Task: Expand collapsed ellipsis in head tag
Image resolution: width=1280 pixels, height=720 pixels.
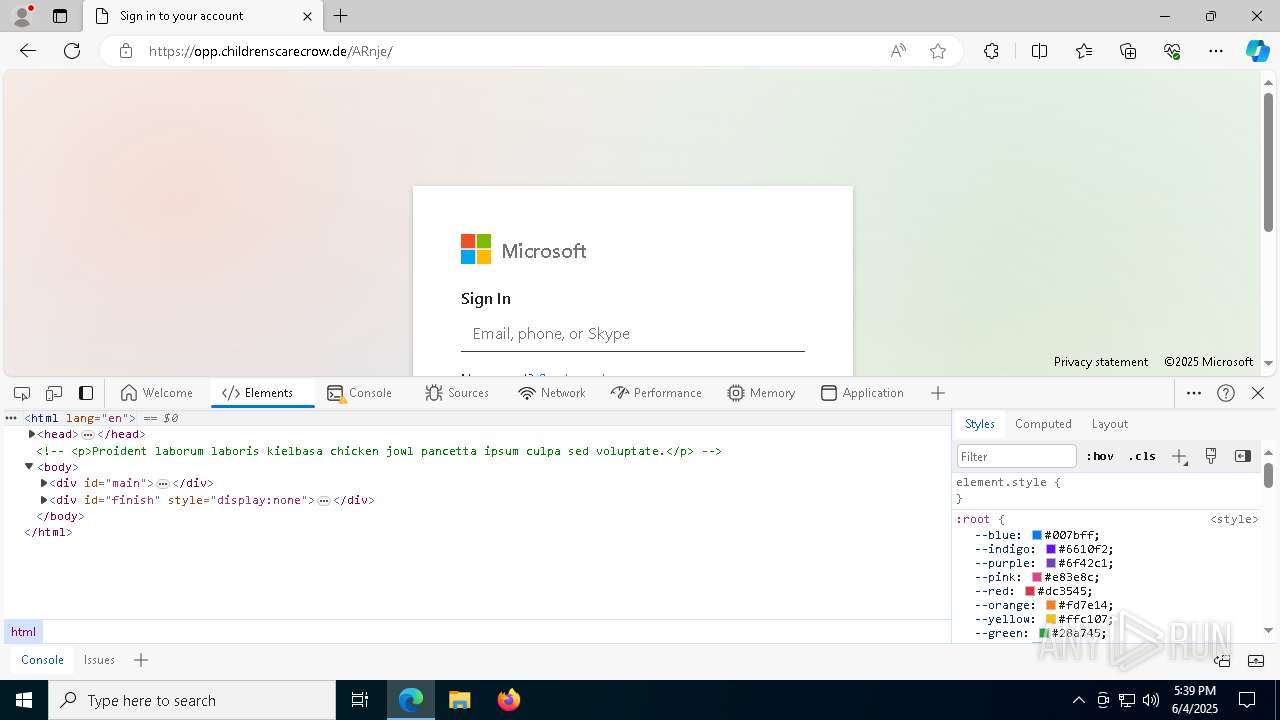Action: pos(88,435)
